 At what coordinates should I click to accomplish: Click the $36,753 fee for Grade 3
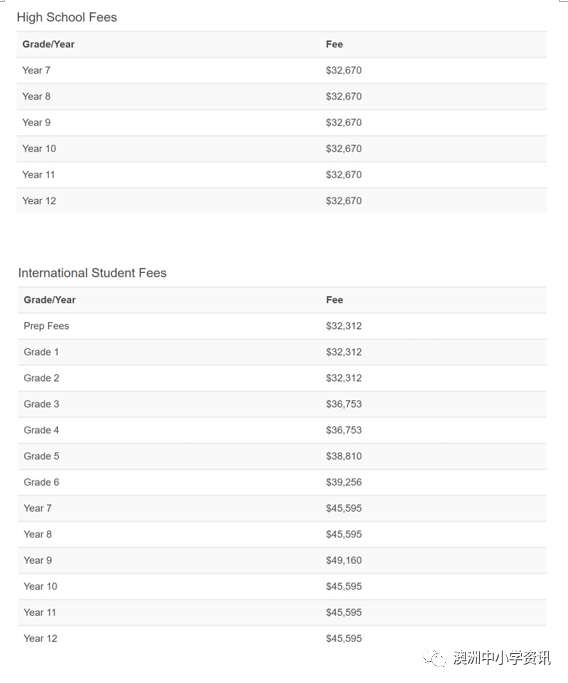[x=344, y=404]
